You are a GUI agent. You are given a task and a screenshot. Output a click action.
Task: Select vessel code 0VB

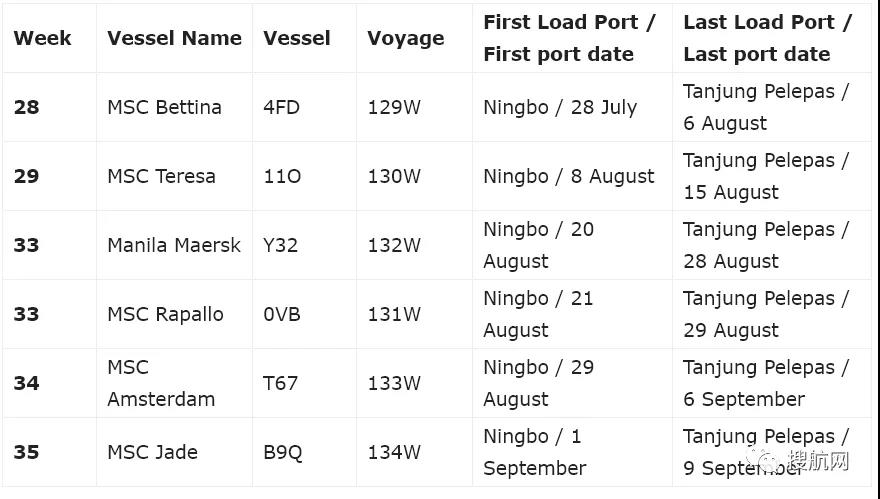coord(281,314)
